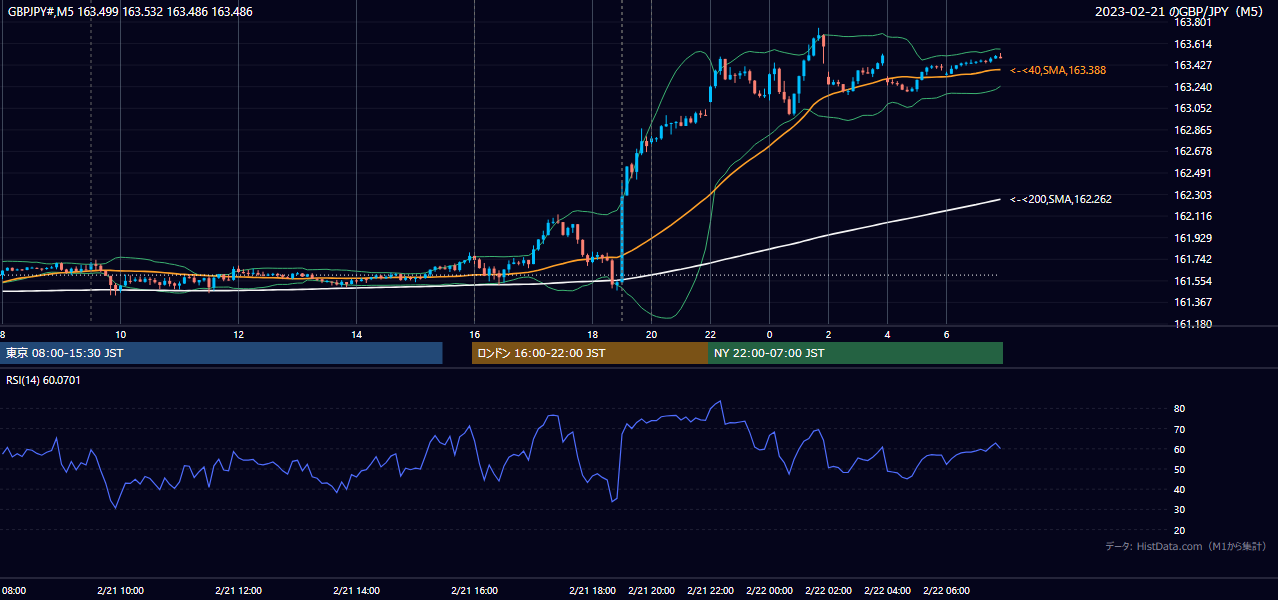The image size is (1278, 600).
Task: Click the HistData.com data source note
Action: point(1185,546)
